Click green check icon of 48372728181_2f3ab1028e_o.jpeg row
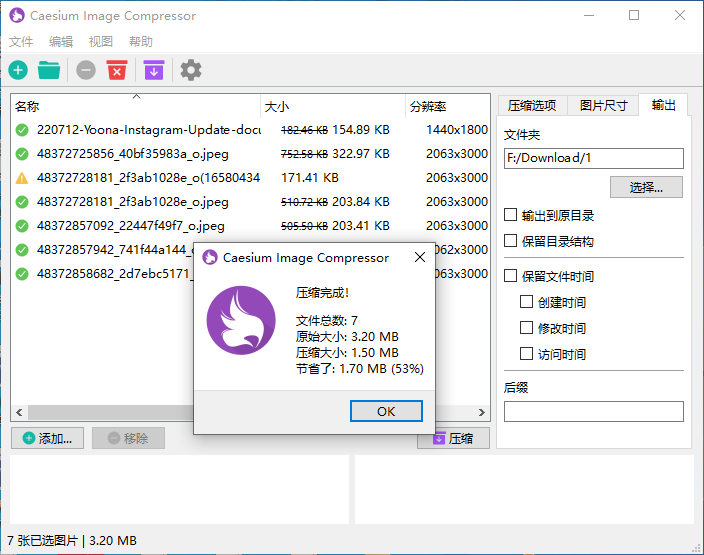 tap(22, 202)
